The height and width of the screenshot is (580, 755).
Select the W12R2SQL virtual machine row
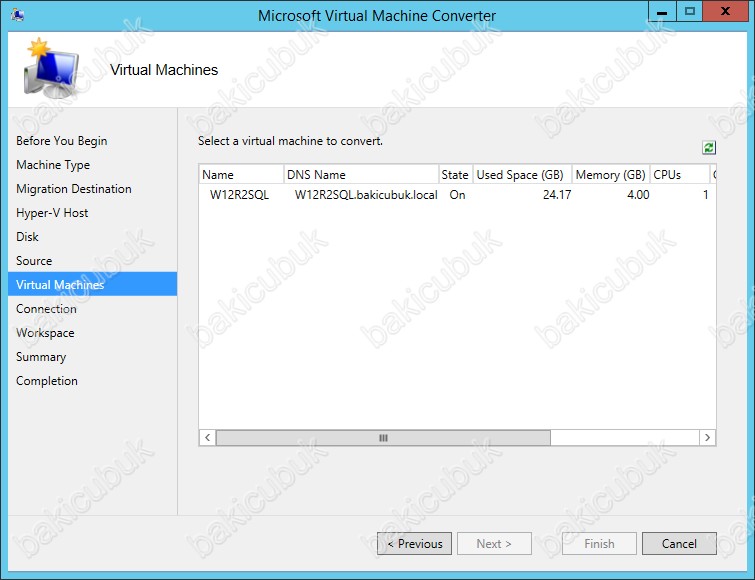point(239,195)
